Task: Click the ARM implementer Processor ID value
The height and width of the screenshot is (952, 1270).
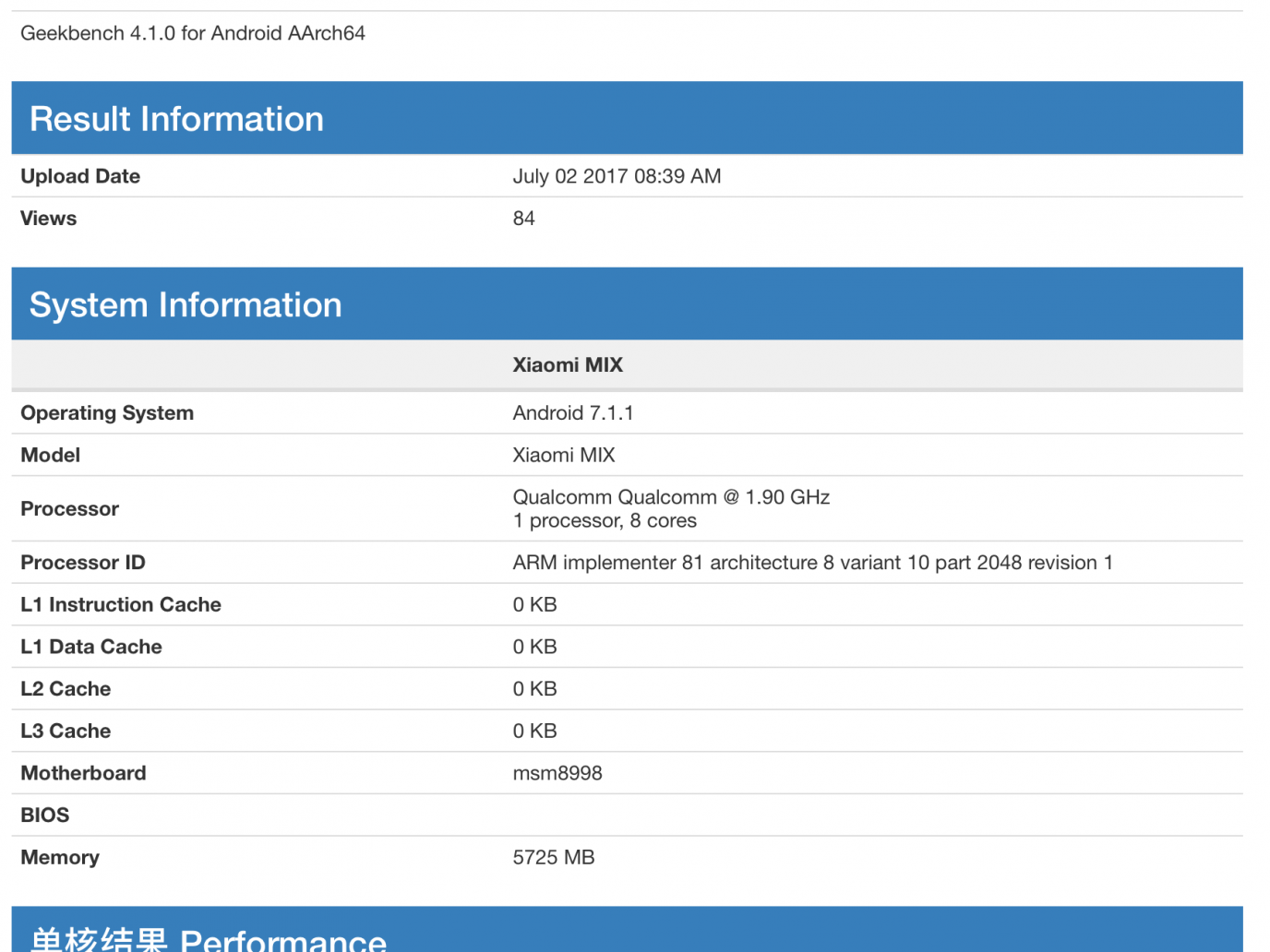Action: coord(812,563)
